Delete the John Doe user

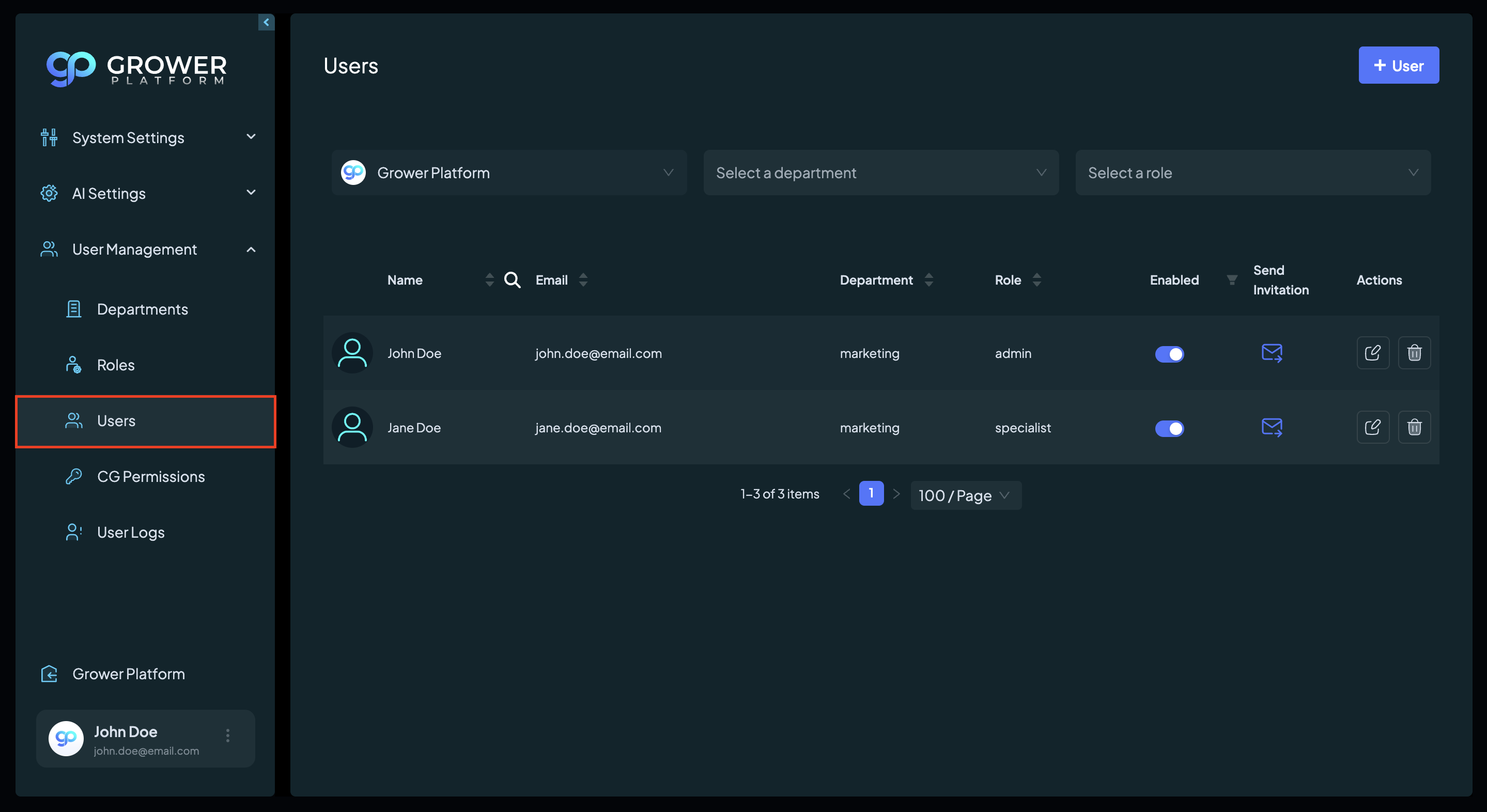pyautogui.click(x=1414, y=353)
